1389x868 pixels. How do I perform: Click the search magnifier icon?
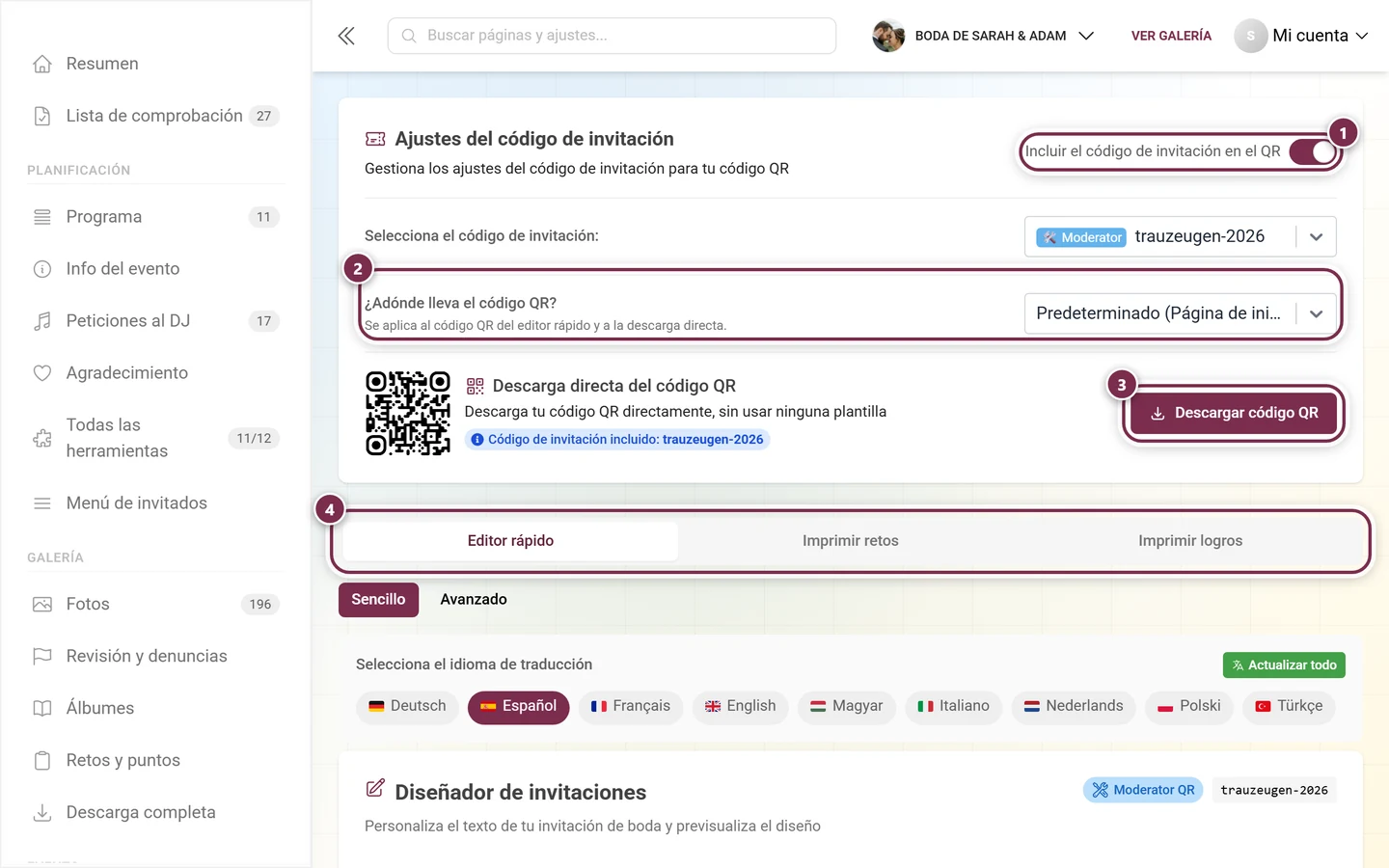pos(409,36)
